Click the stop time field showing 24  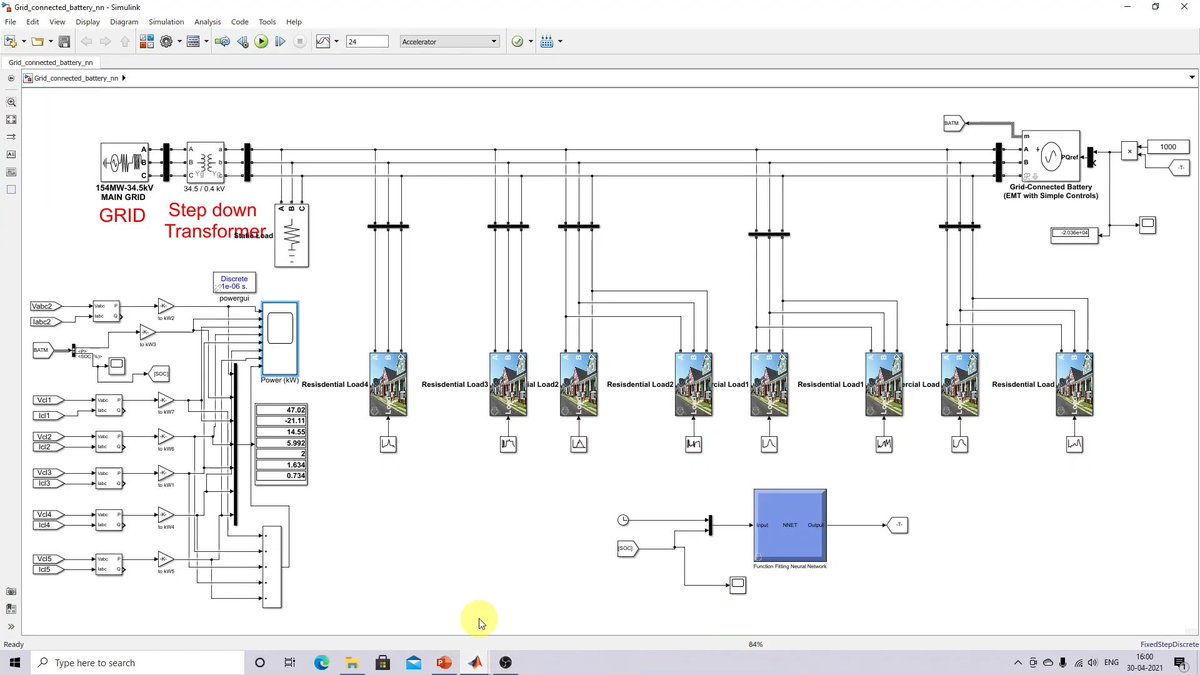tap(366, 41)
